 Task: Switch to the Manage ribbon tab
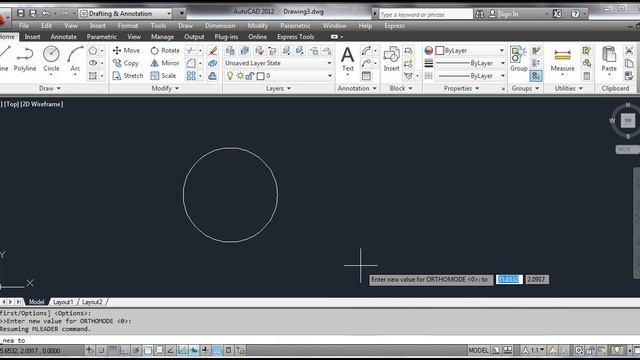point(162,37)
